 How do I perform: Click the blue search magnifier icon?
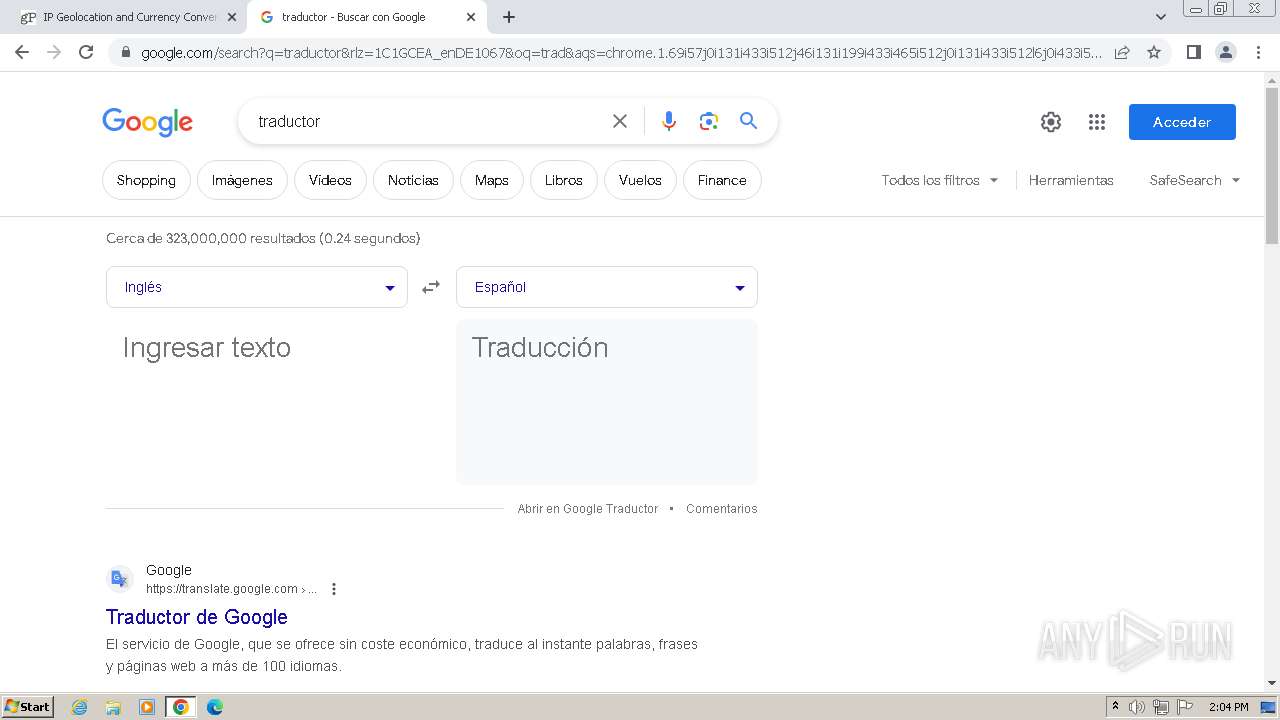click(x=748, y=121)
